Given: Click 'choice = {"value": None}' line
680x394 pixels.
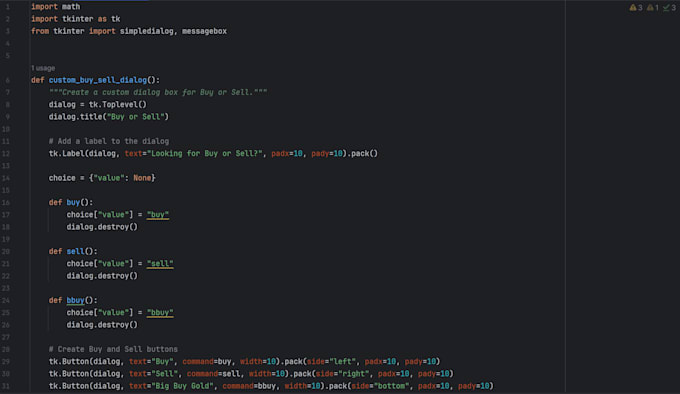Looking at the screenshot, I should click(x=102, y=178).
